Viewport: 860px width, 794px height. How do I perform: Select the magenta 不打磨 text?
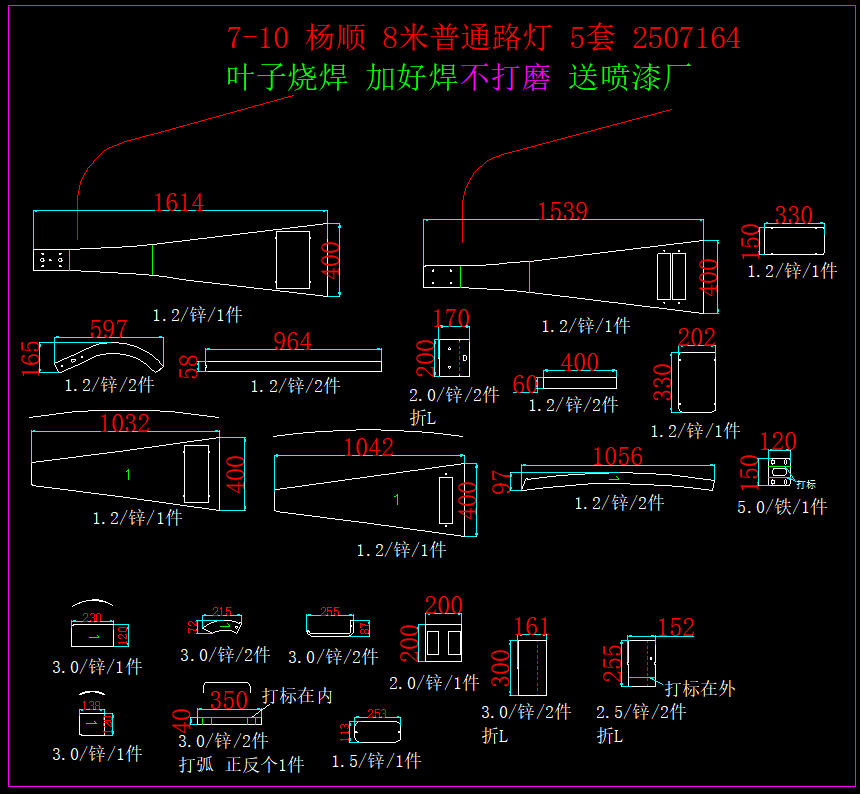(x=505, y=77)
